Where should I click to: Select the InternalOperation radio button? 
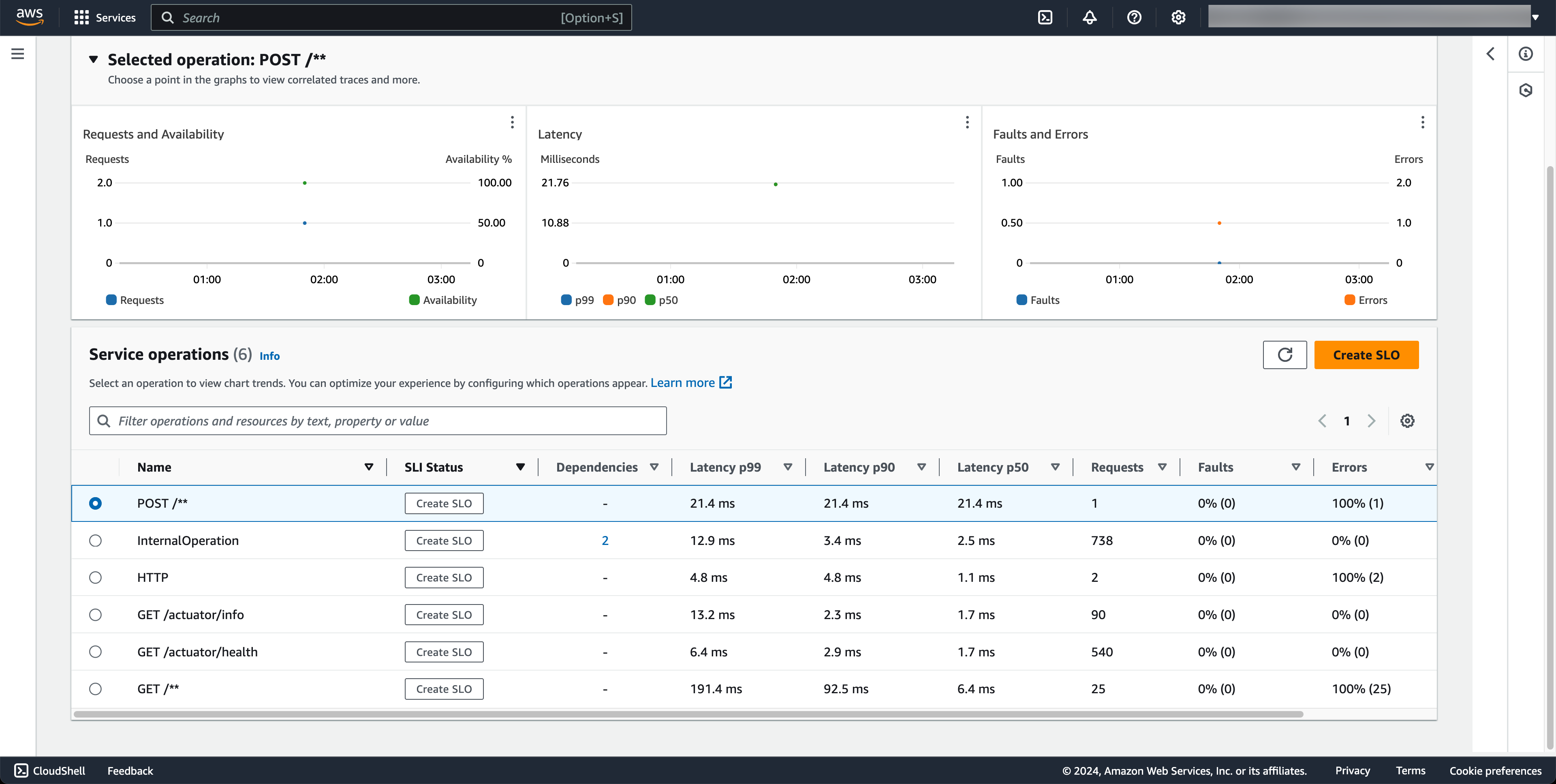(96, 540)
